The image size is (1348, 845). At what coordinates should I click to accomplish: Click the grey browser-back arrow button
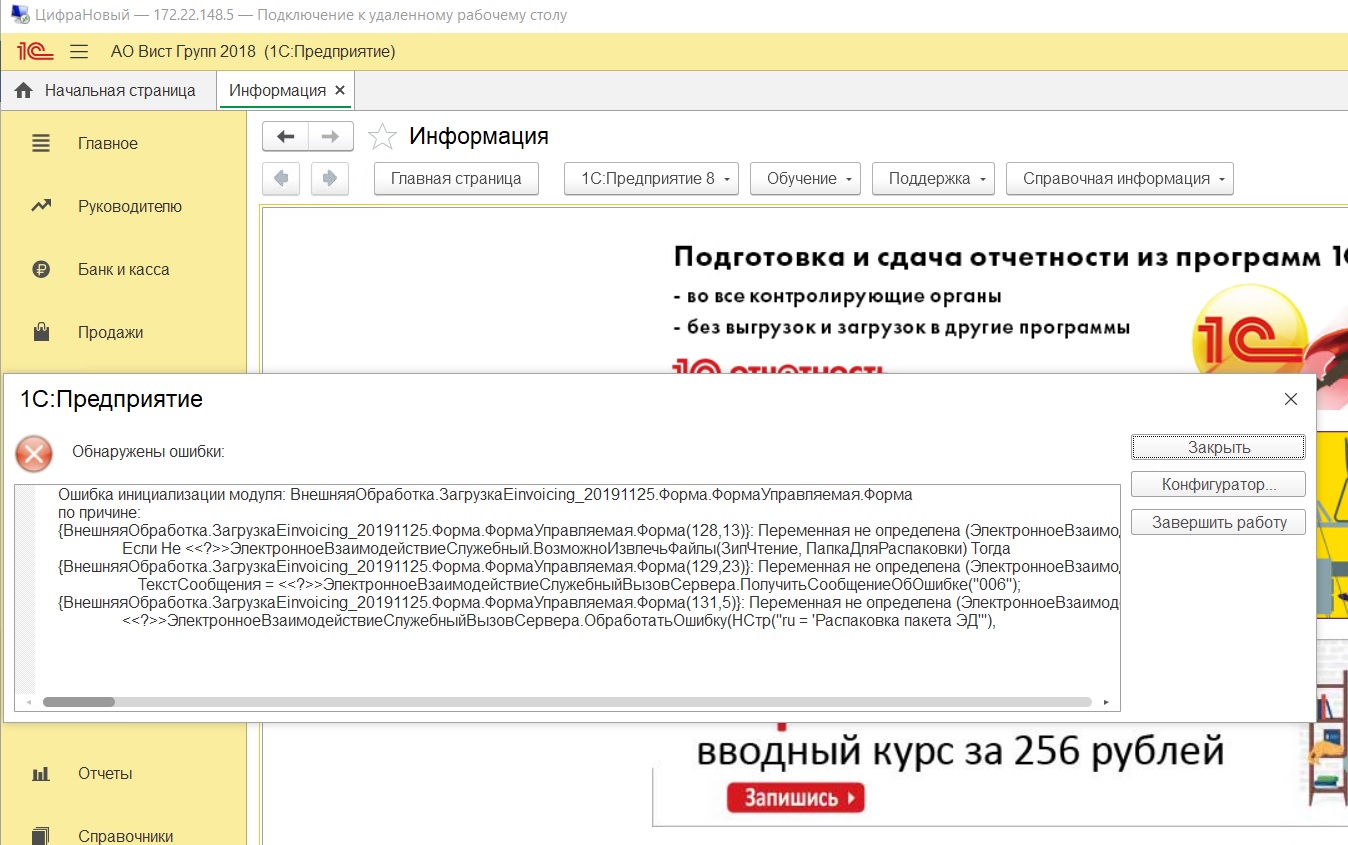[281, 178]
